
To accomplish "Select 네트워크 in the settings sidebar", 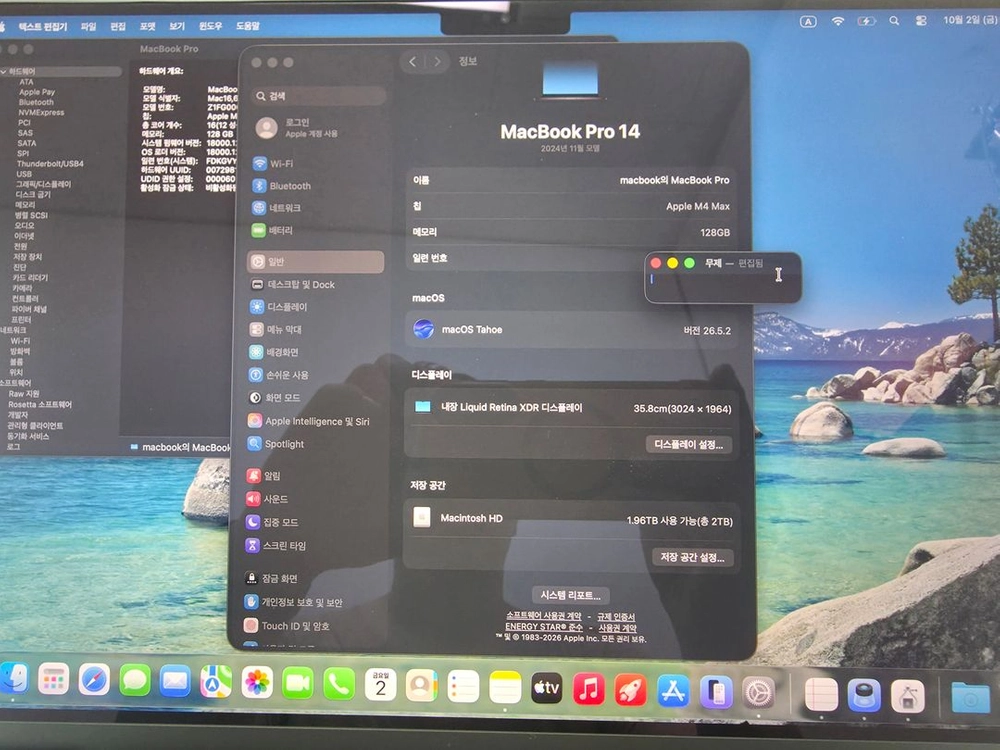I will [276, 208].
